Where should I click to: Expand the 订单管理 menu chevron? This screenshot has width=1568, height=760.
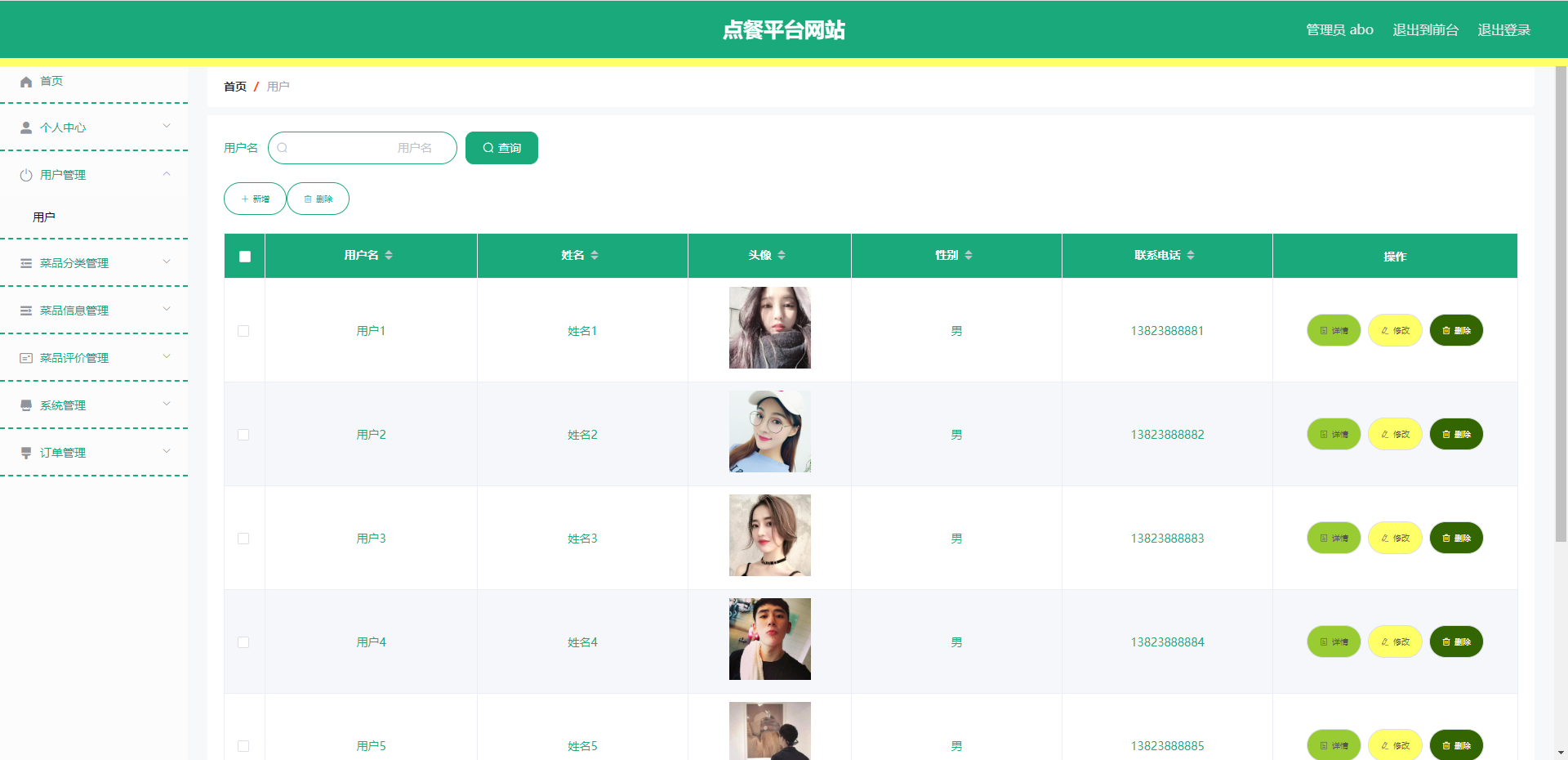click(167, 451)
